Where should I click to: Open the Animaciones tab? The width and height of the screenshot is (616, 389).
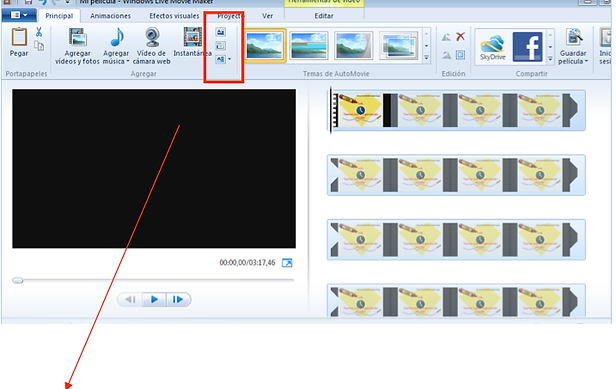point(110,16)
